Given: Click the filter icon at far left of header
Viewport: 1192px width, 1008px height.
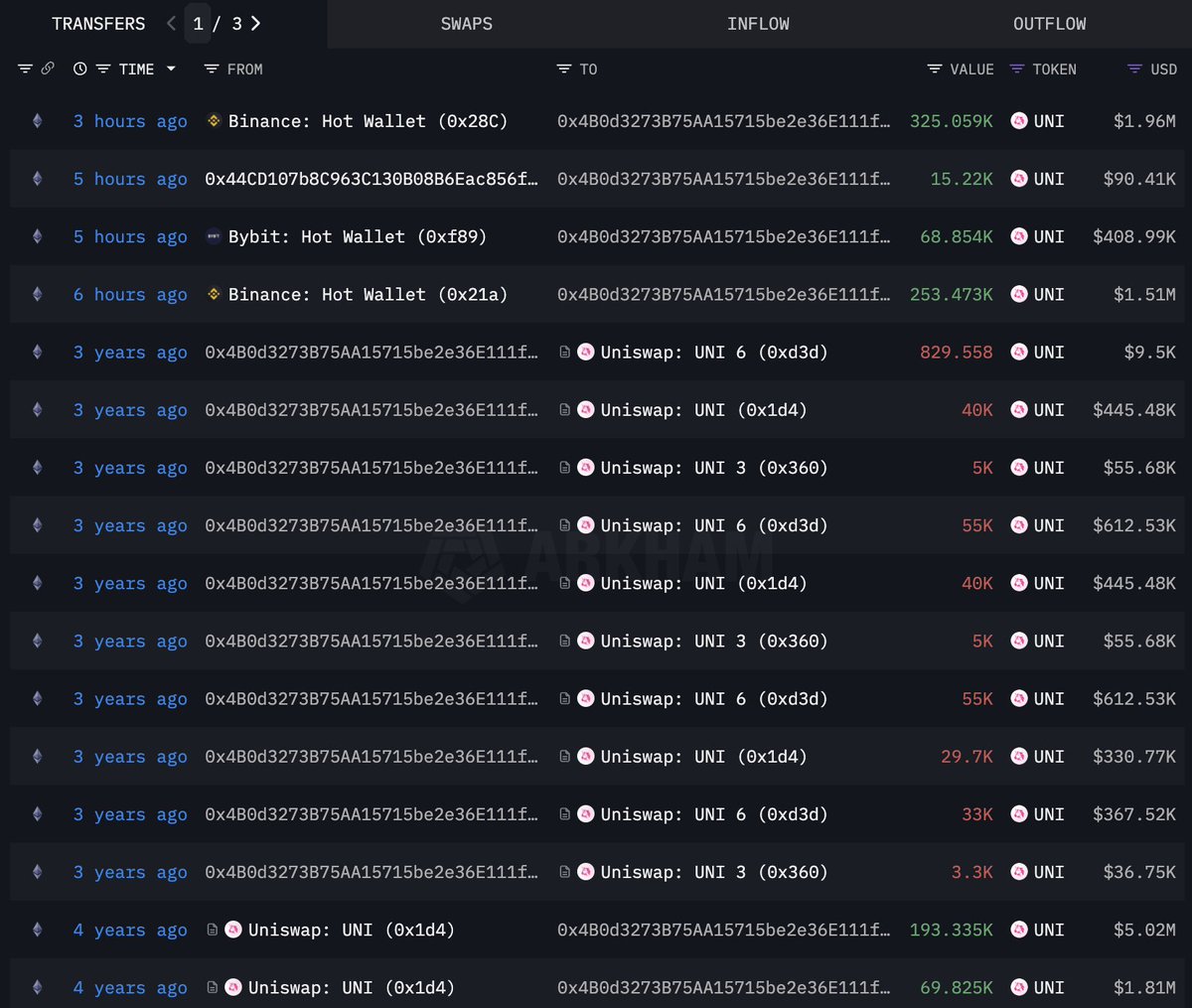Looking at the screenshot, I should click(x=25, y=70).
